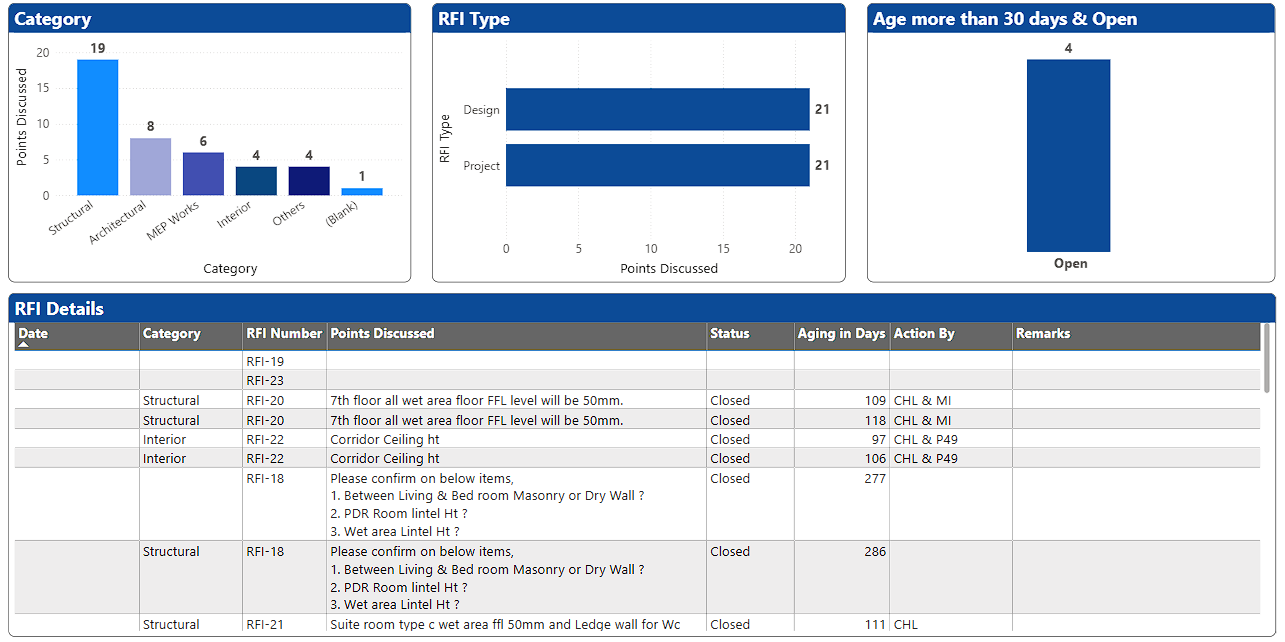Screen dimensions: 1285x642
Task: Sort table by Category column header
Action: point(171,334)
